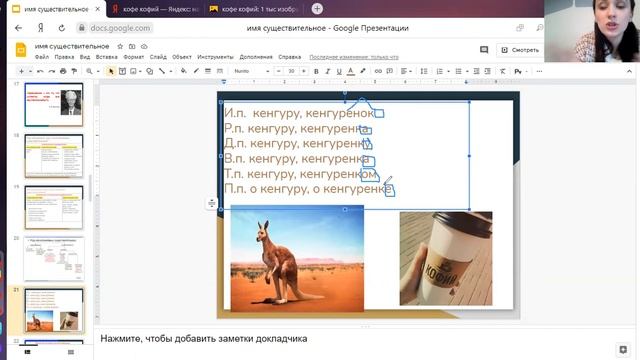
Task: Open the insert image dropdown arrow
Action: (x=140, y=71)
